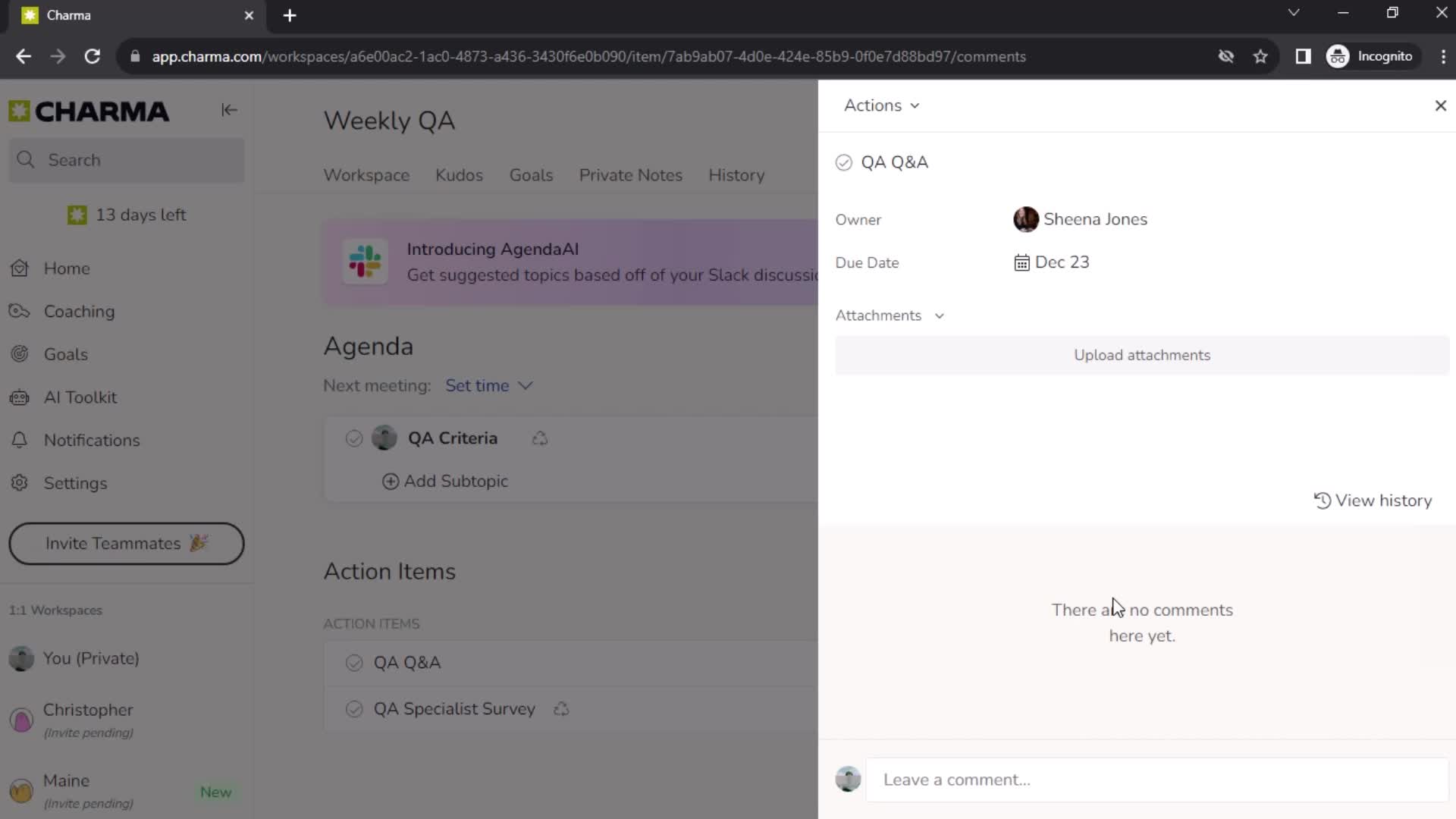Toggle the QA Q&A completion checkbox
This screenshot has height=819, width=1456.
coord(843,162)
